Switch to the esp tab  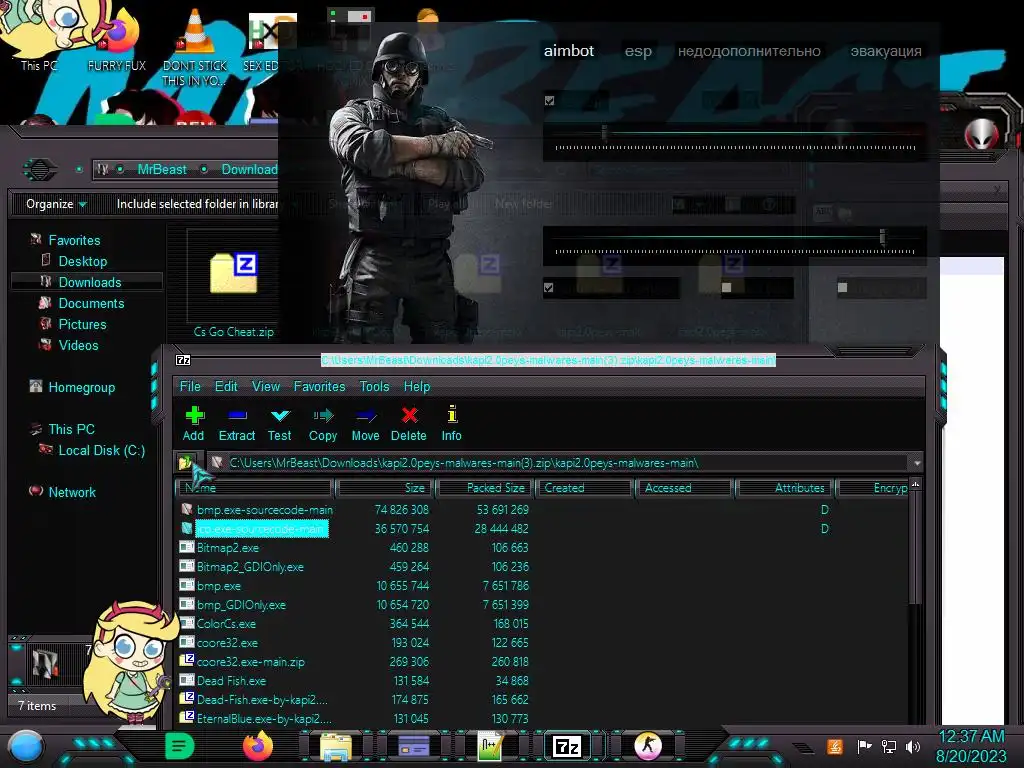[638, 51]
